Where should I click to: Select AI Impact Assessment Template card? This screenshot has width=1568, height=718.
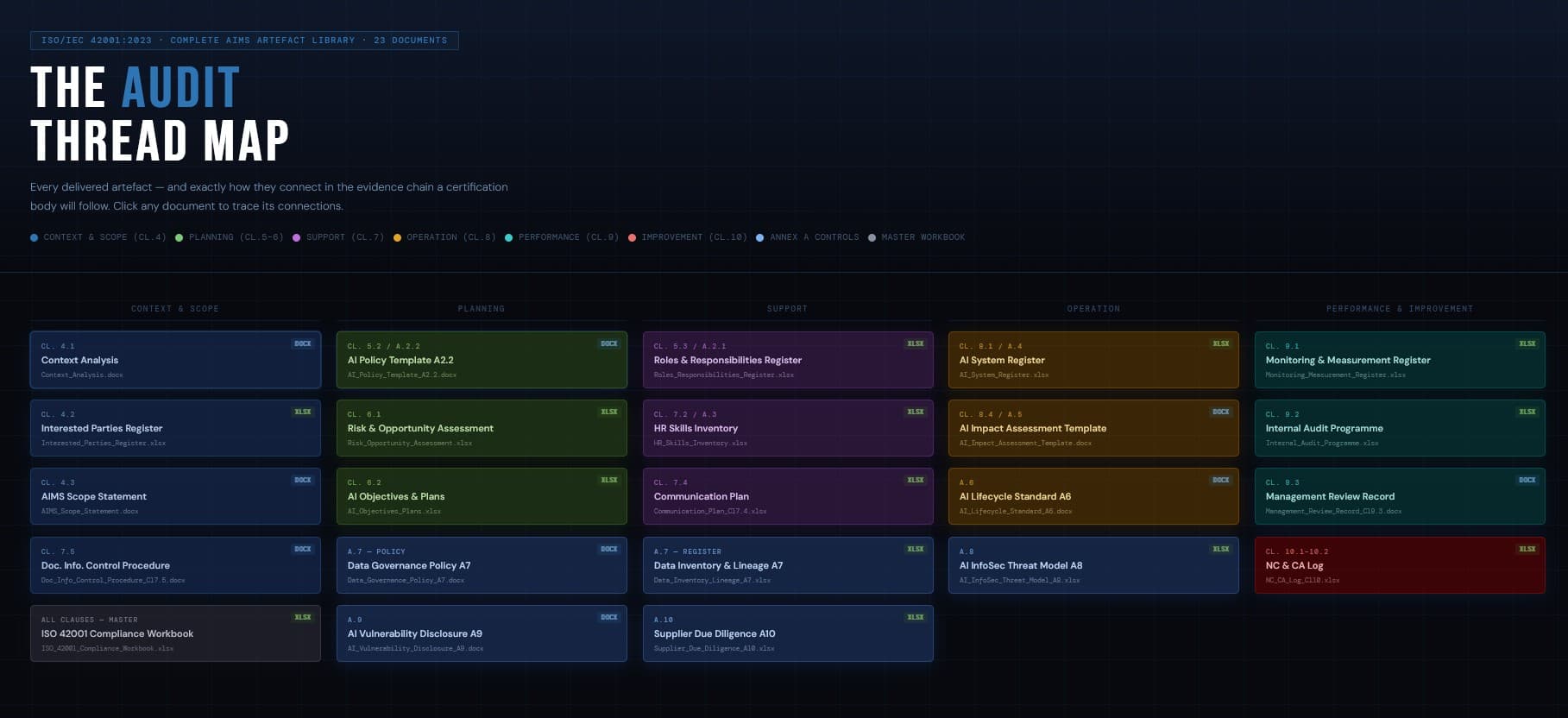[x=1093, y=428]
